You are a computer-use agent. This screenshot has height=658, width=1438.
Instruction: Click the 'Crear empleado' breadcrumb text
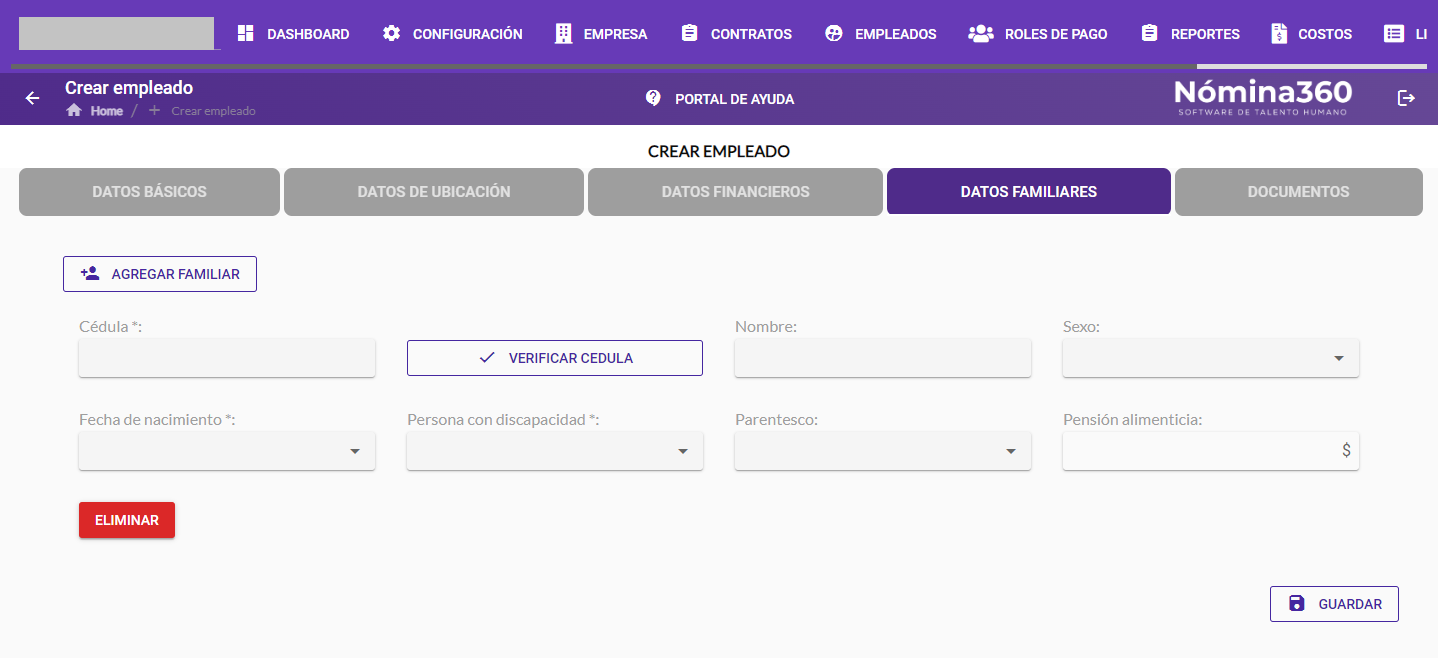[213, 111]
